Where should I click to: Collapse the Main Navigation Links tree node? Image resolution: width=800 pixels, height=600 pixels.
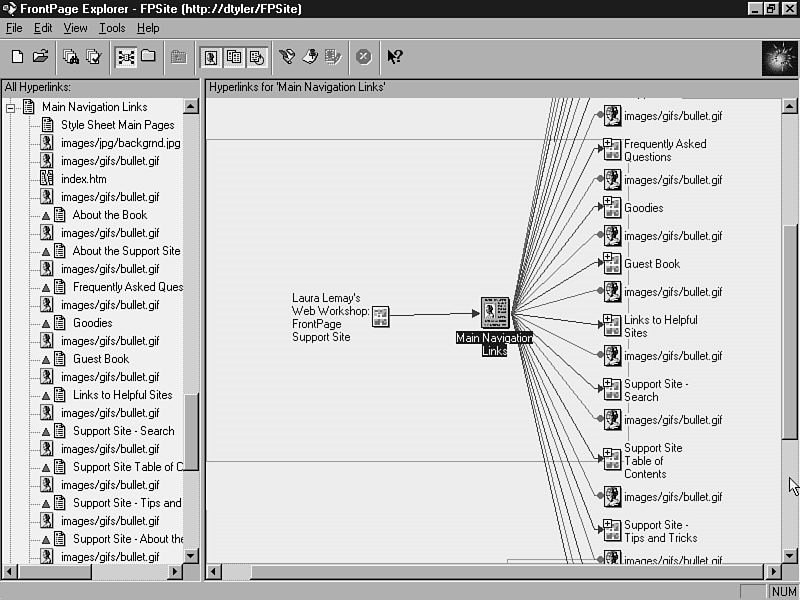[11, 107]
